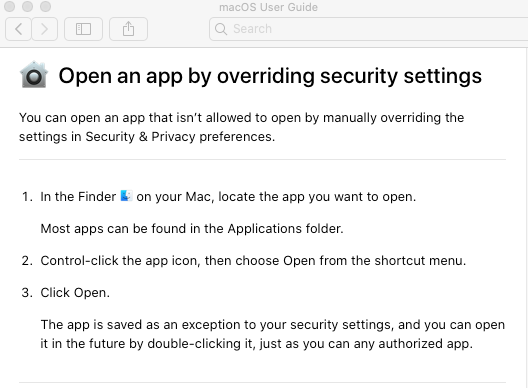This screenshot has height=388, width=528.
Task: Select step 1 about locating the app
Action: tap(228, 196)
